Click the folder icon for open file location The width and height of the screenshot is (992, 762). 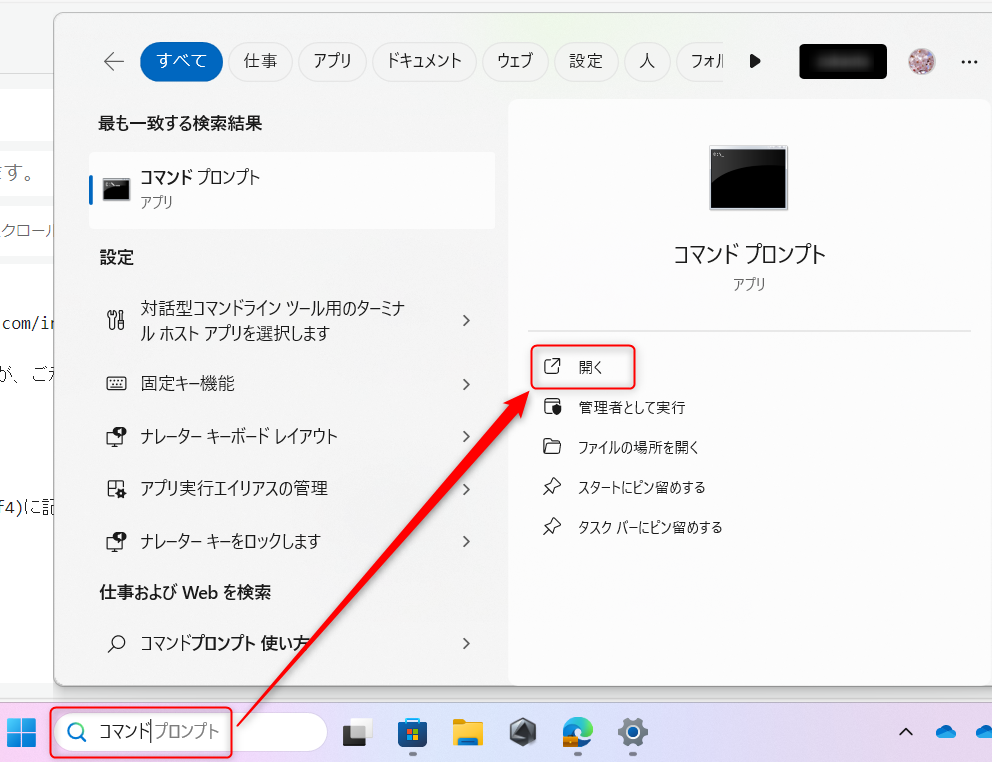[552, 446]
